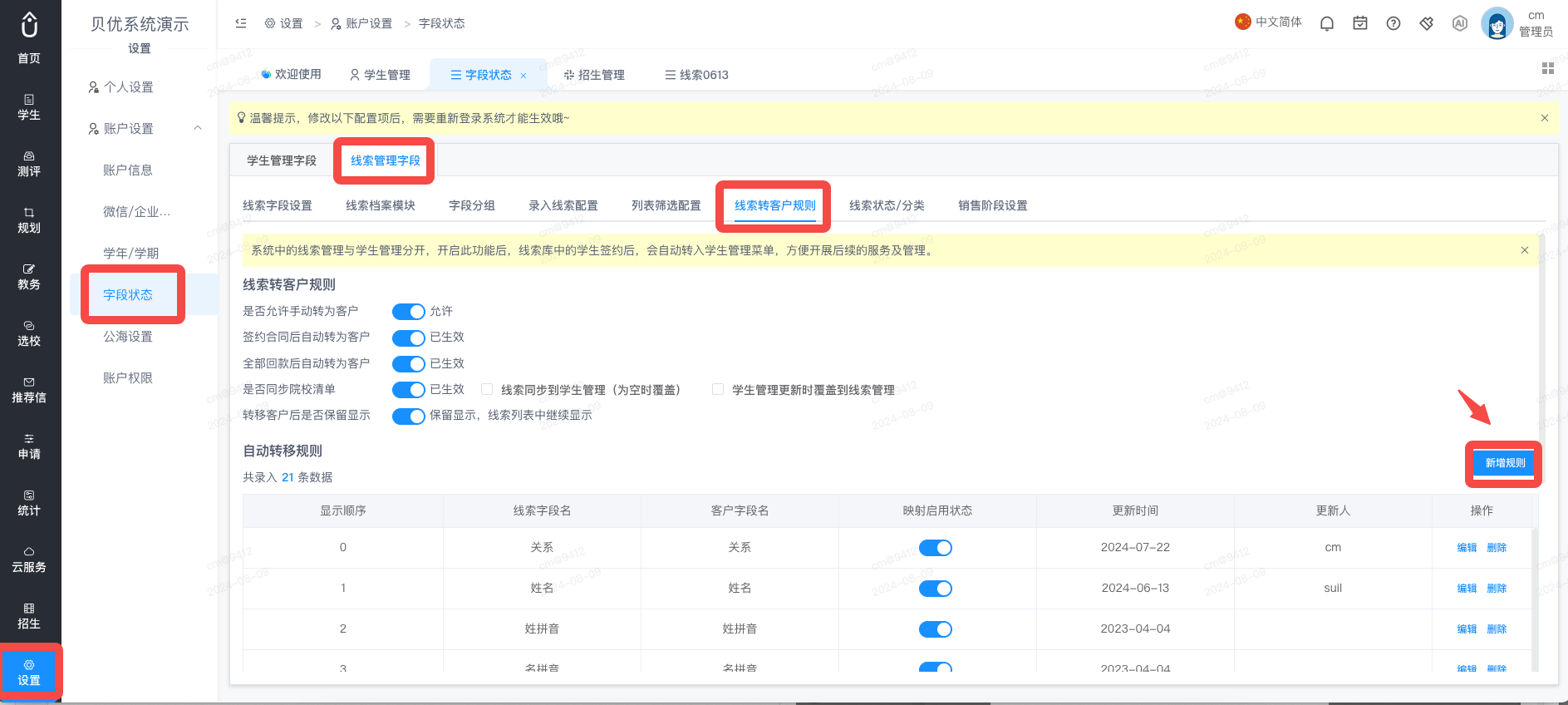Open the calendar icon in top bar
Viewport: 1568px width, 705px height.
coord(1360,23)
